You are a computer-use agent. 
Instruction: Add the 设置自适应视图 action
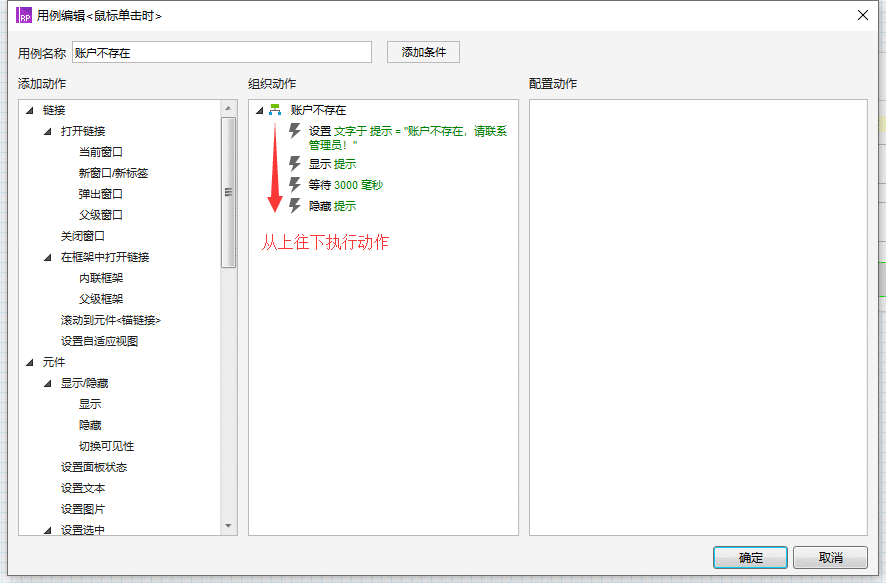(x=99, y=341)
